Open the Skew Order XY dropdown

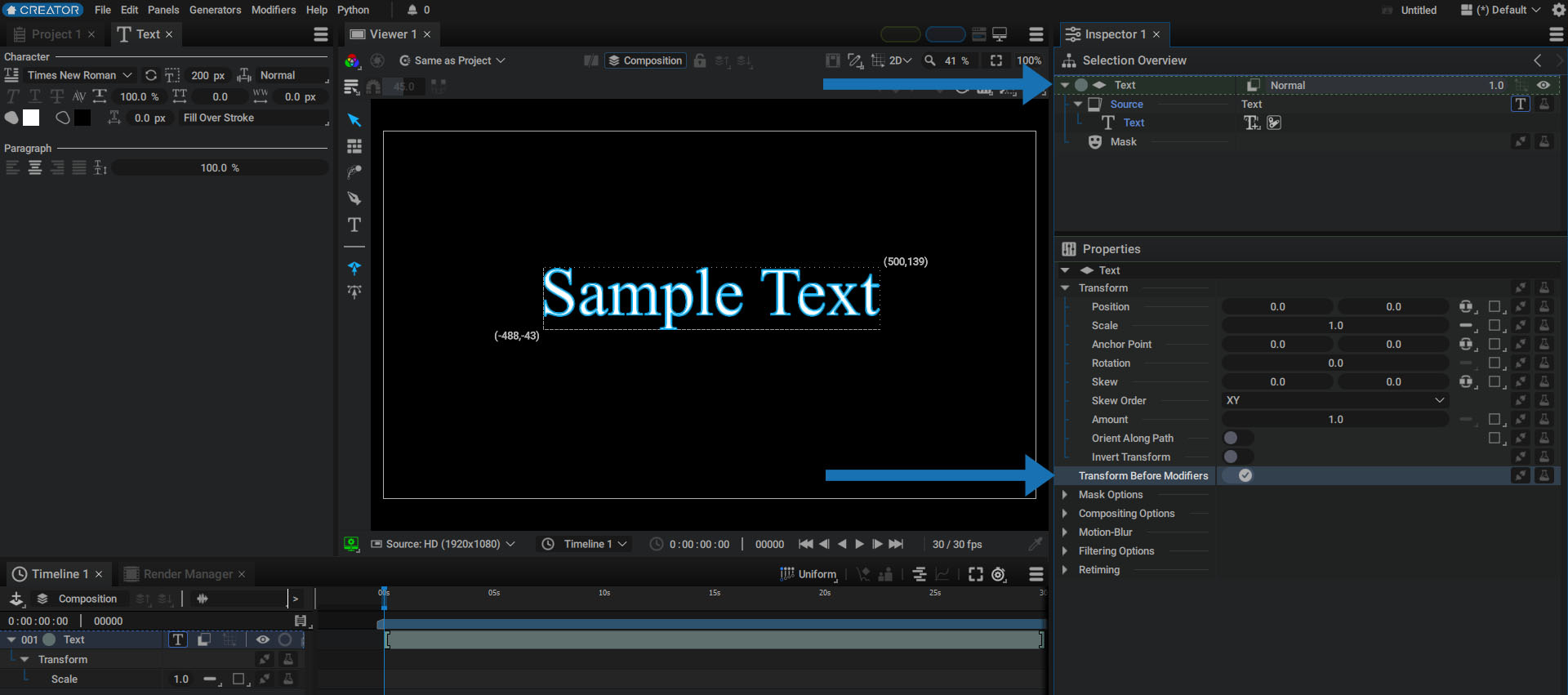(1335, 400)
